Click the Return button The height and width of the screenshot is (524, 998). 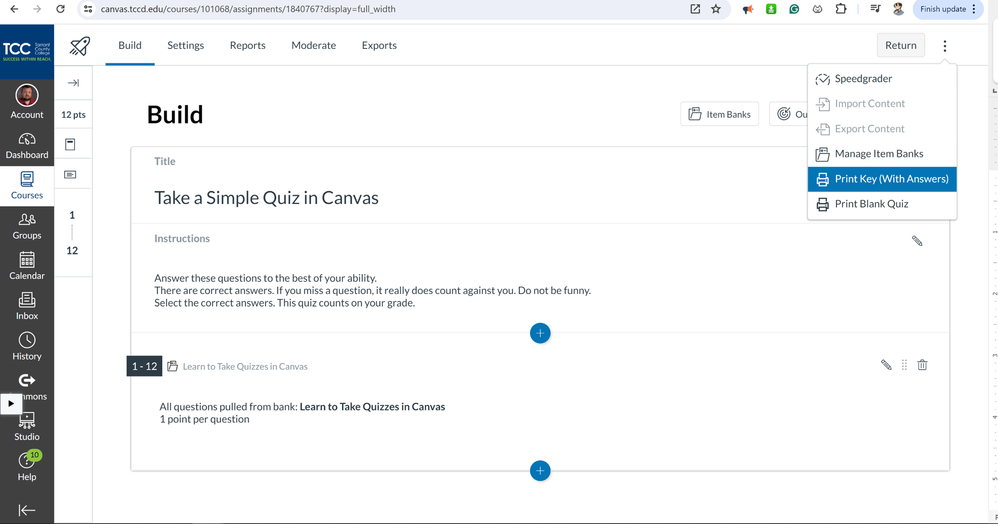pyautogui.click(x=901, y=45)
